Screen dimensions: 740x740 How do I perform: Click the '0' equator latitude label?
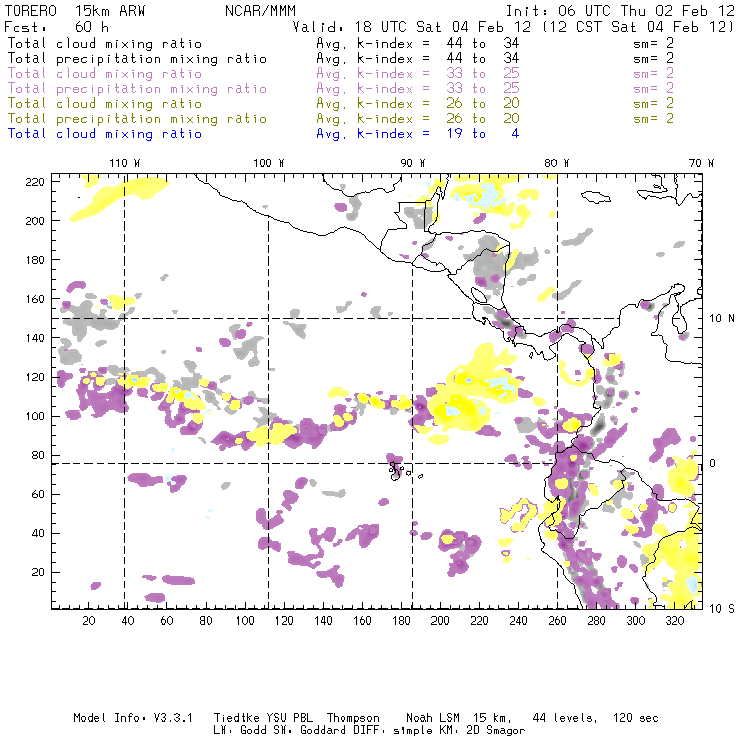coord(713,463)
